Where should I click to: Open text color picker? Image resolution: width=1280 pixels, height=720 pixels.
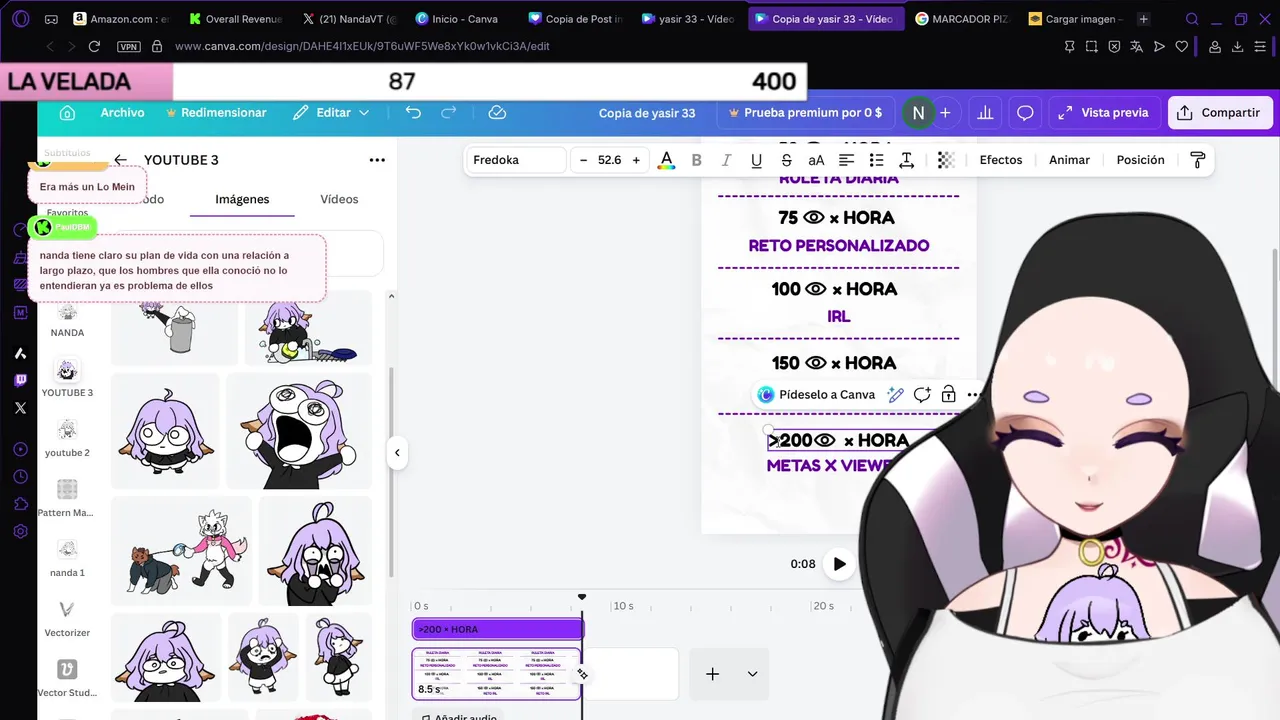coord(667,160)
